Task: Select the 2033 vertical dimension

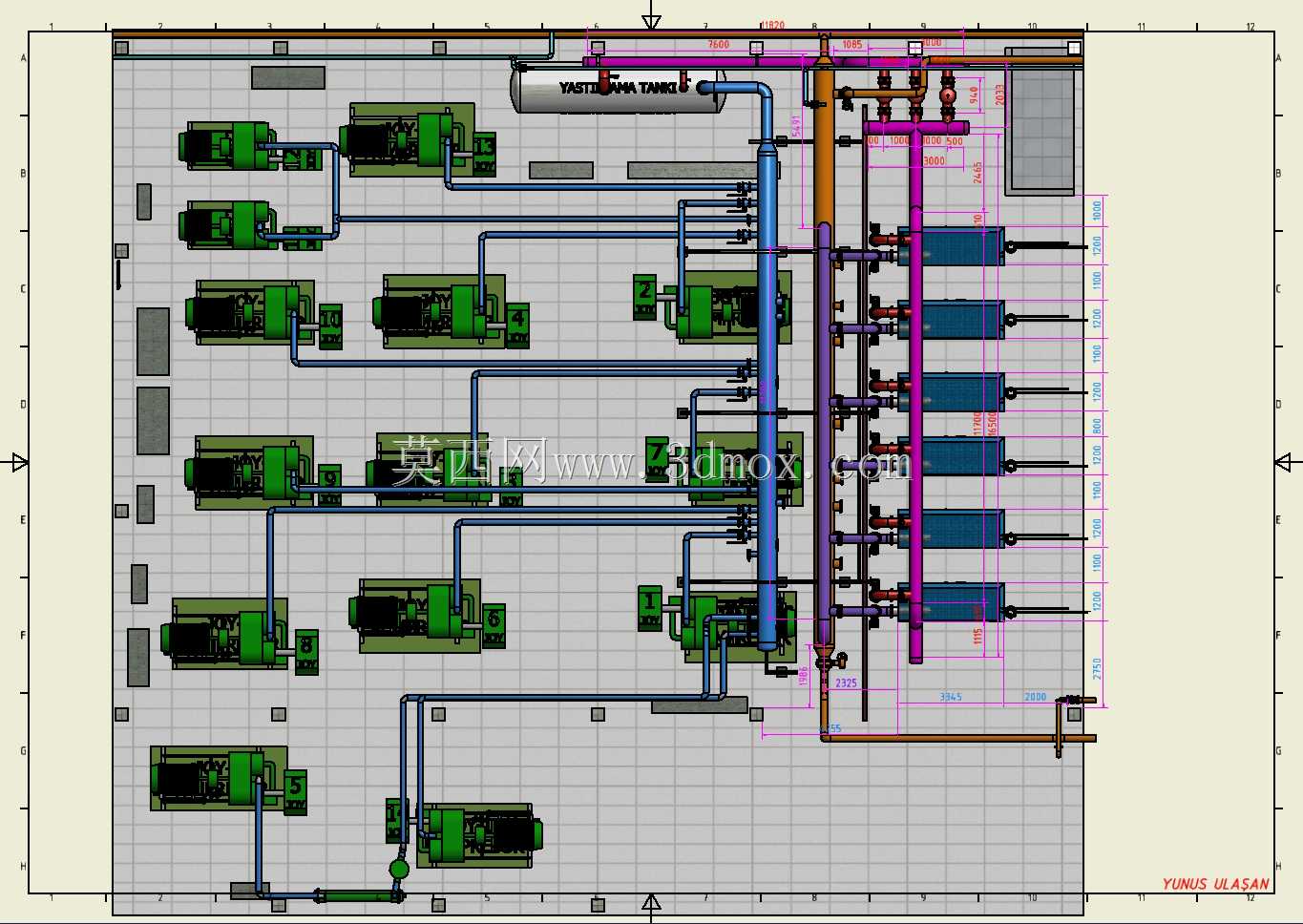Action: tap(999, 95)
